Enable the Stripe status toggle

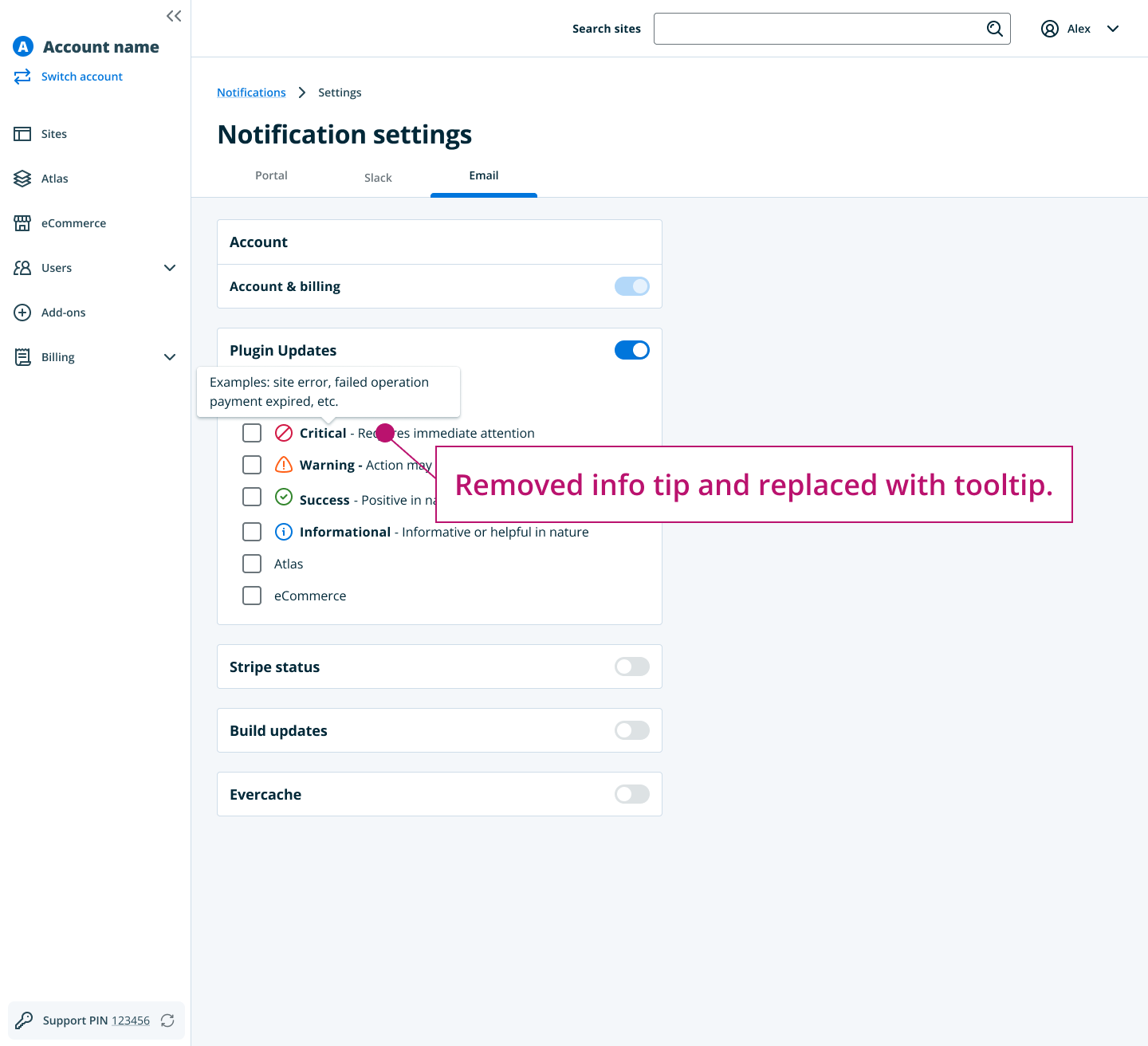pos(631,667)
